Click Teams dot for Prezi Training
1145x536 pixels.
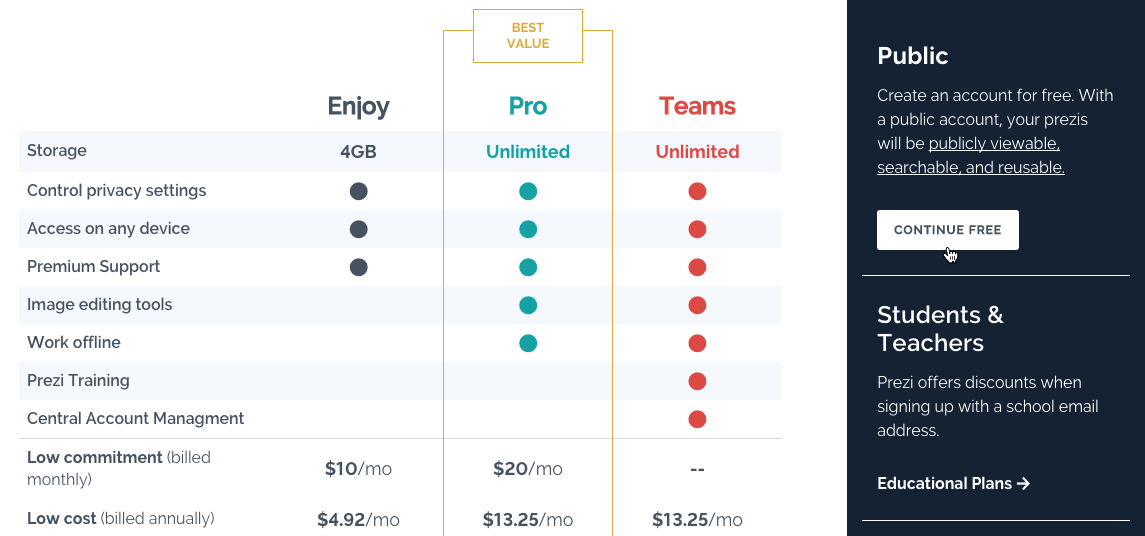coord(698,381)
